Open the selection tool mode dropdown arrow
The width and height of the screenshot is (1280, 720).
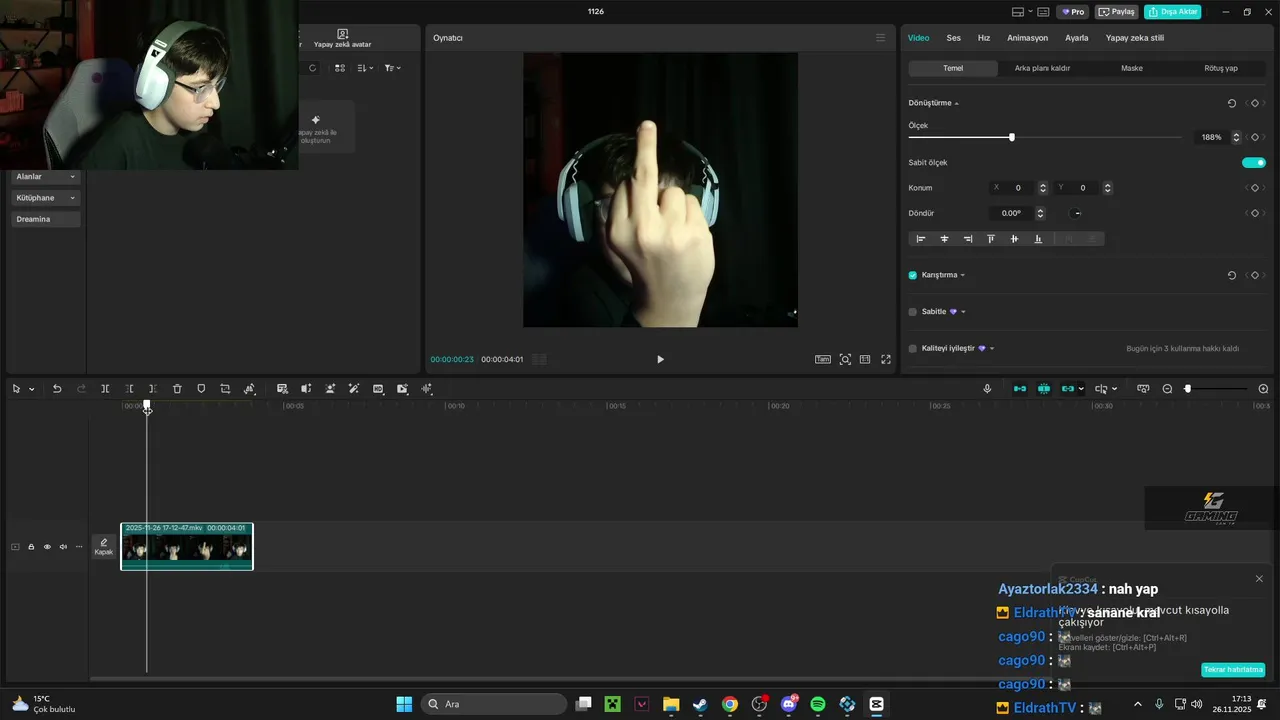pyautogui.click(x=32, y=389)
